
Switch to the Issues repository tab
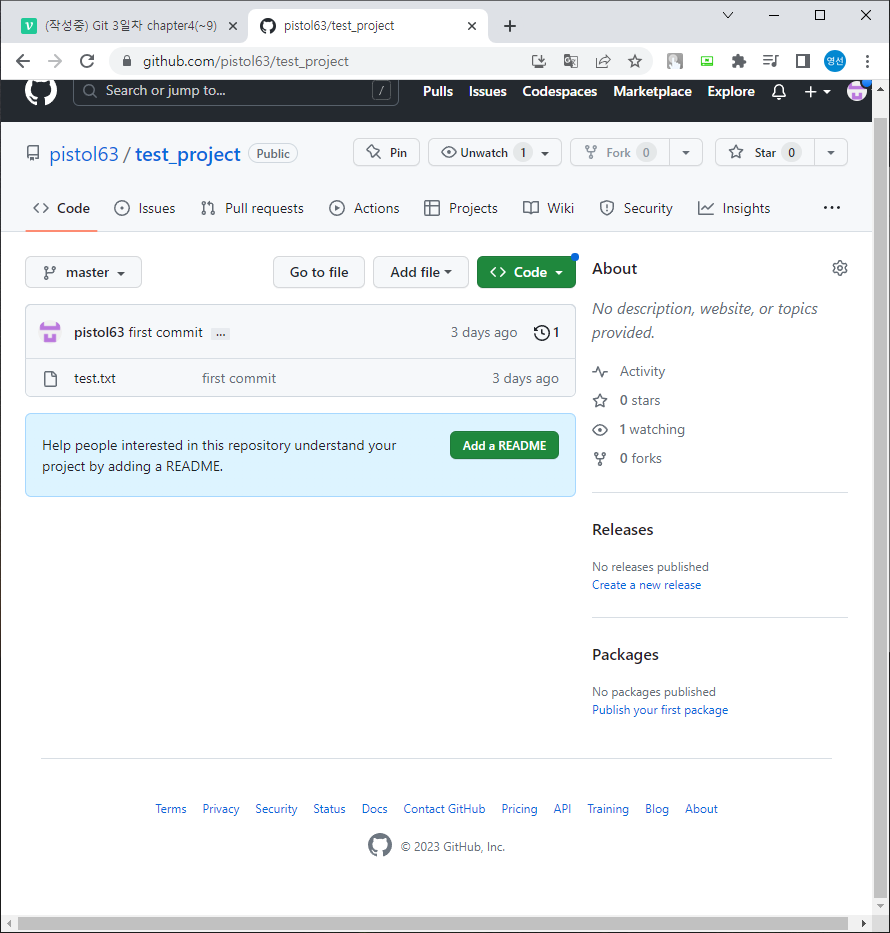click(x=145, y=208)
